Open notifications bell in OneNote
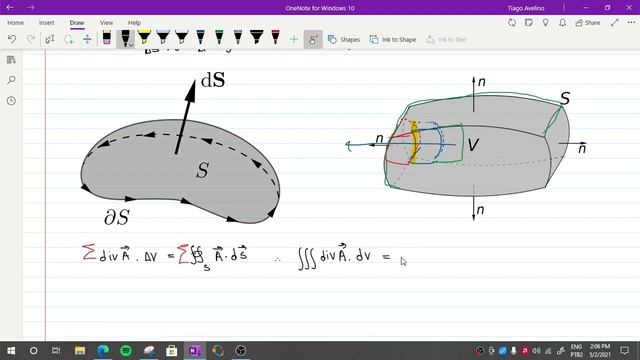 [562, 23]
